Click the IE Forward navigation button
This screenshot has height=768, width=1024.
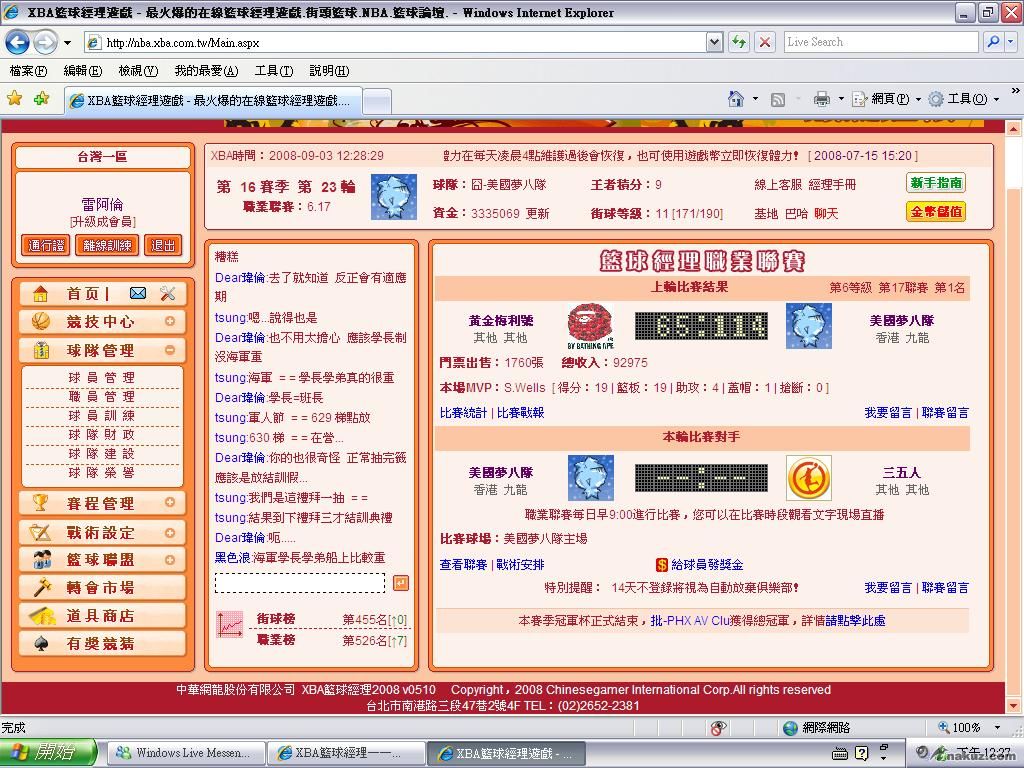[44, 42]
